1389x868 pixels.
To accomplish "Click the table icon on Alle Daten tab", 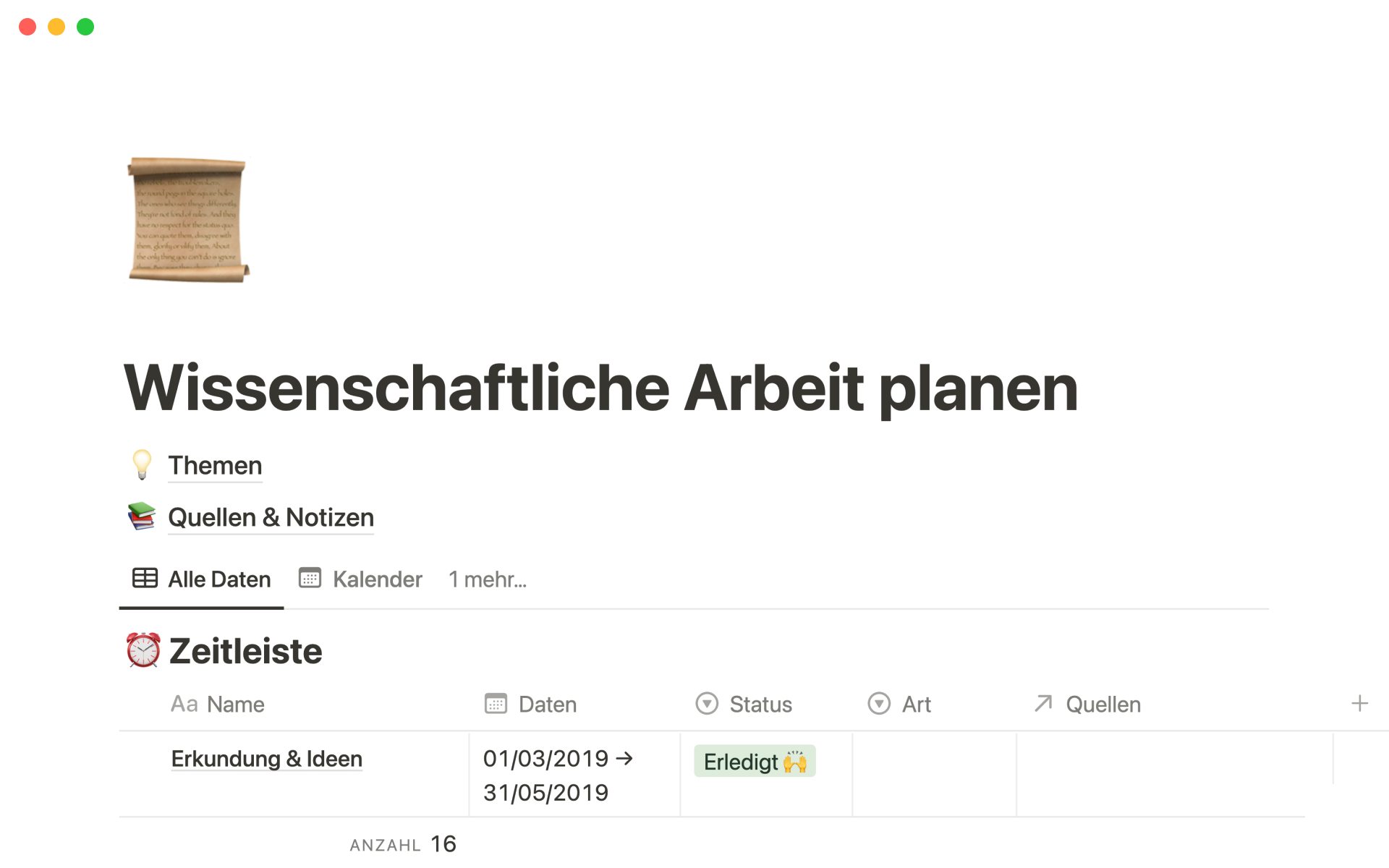I will coord(145,579).
